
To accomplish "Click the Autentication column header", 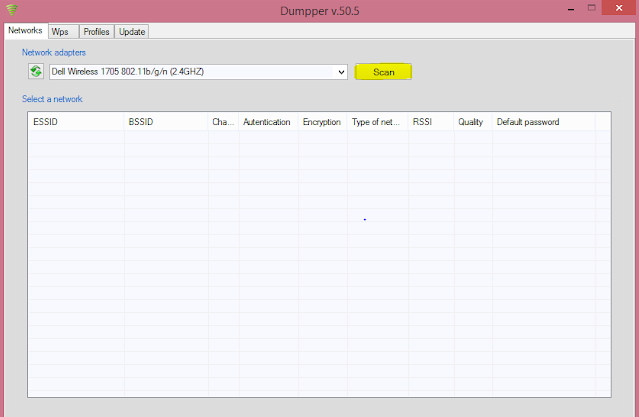I will tap(269, 122).
